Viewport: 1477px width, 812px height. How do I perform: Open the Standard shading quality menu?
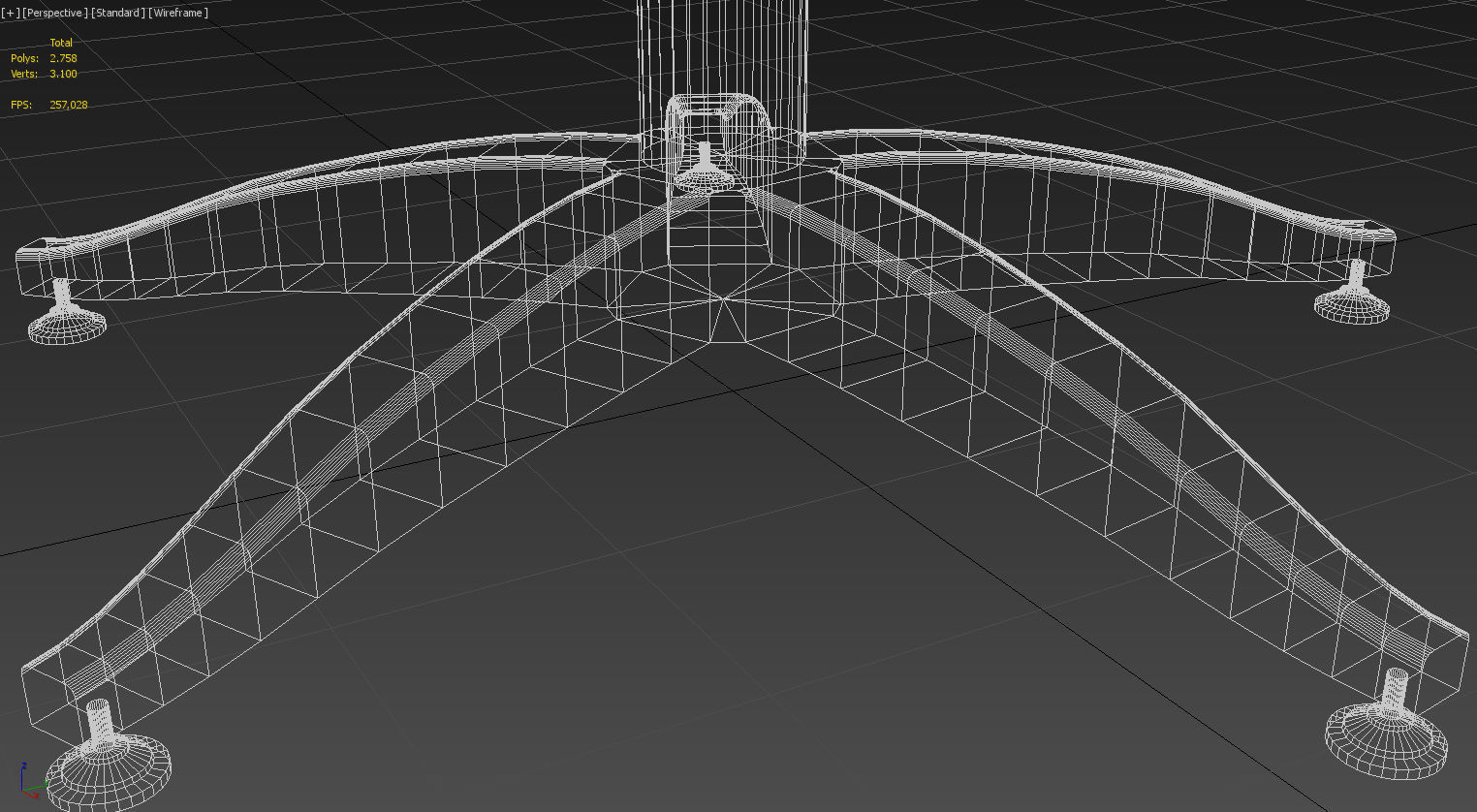coord(119,13)
